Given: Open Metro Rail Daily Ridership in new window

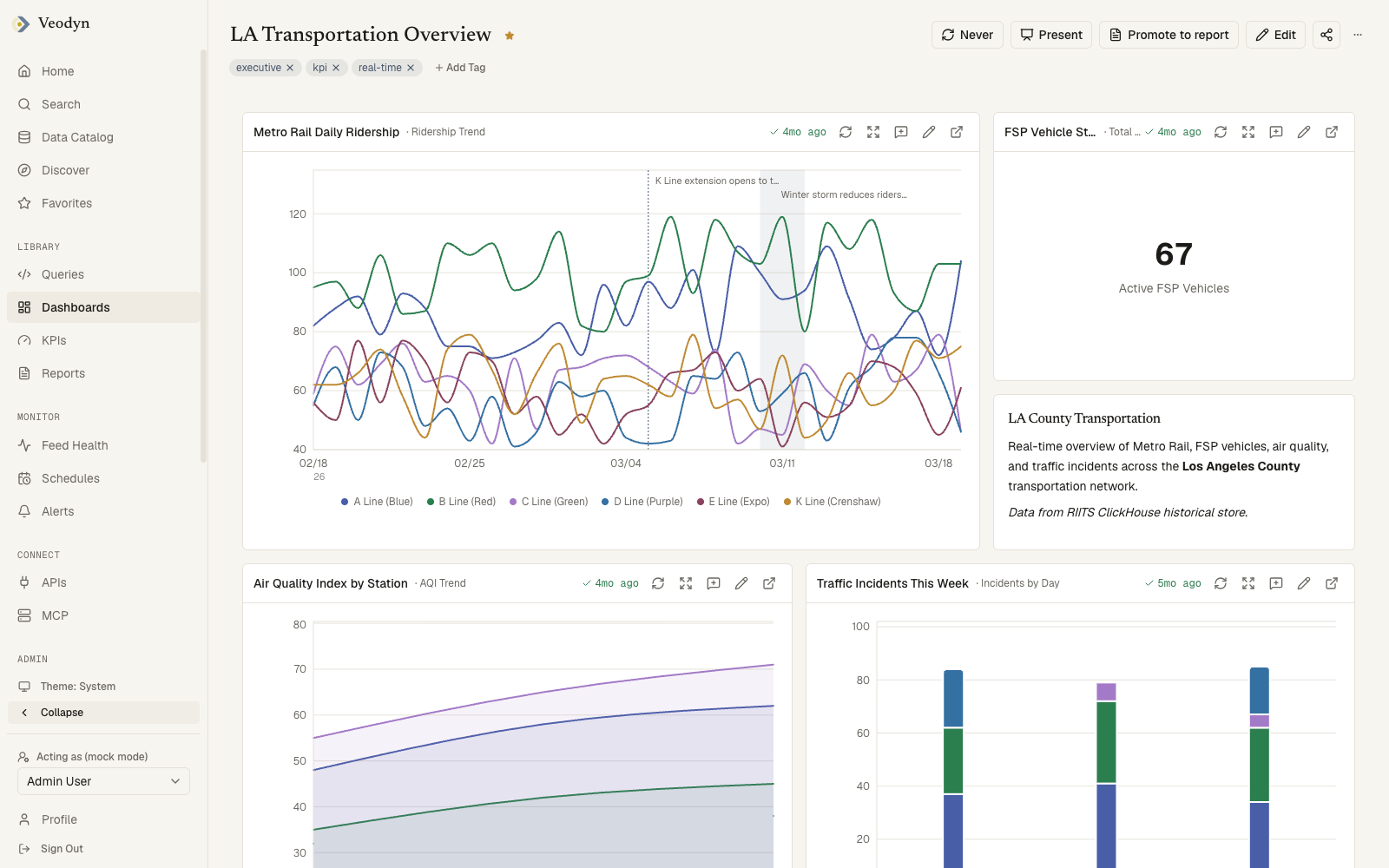Looking at the screenshot, I should tap(957, 132).
